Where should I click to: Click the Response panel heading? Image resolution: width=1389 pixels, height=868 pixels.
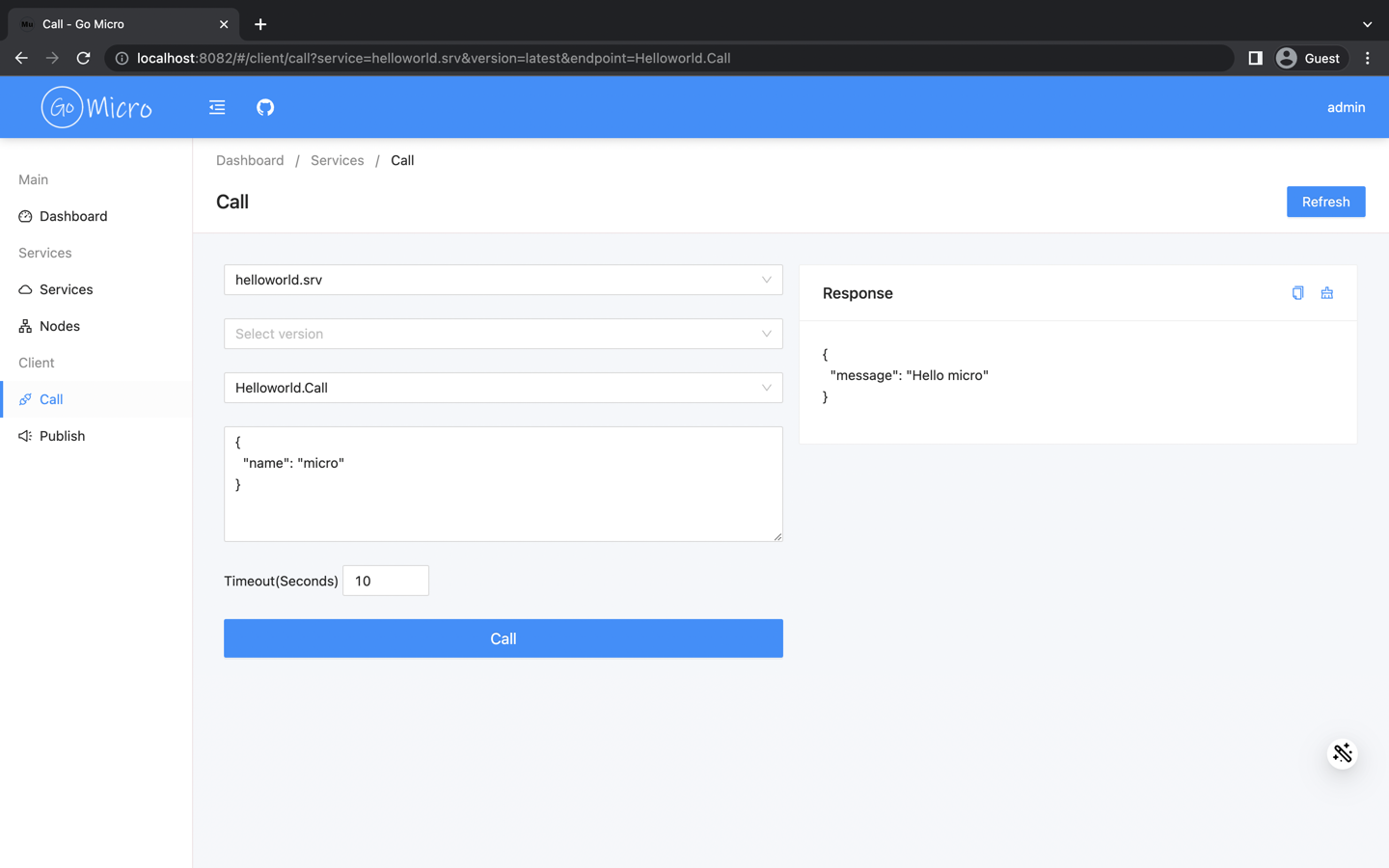[x=858, y=293]
